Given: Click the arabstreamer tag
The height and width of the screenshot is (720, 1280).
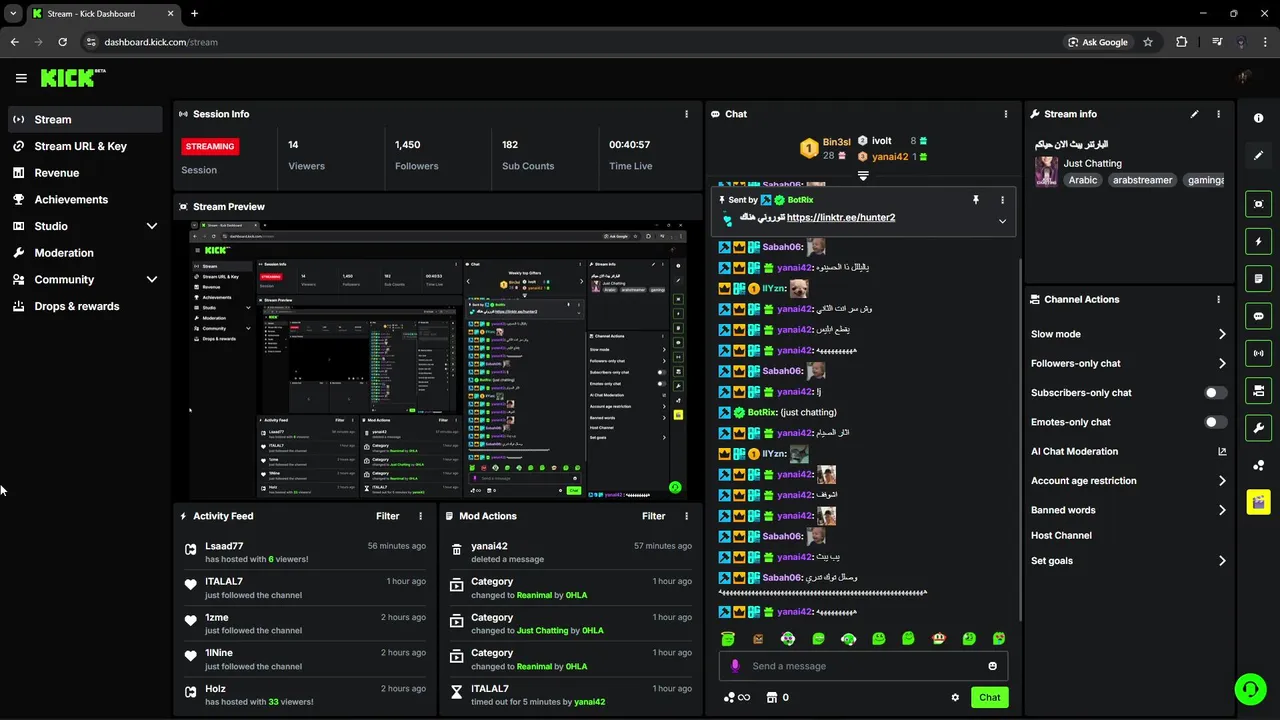Looking at the screenshot, I should [1142, 180].
